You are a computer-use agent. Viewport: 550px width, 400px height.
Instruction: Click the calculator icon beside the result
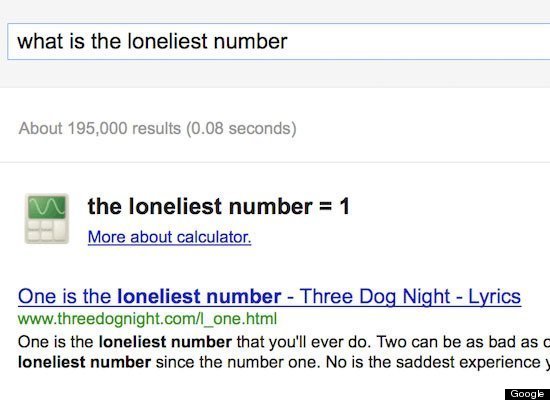47,218
